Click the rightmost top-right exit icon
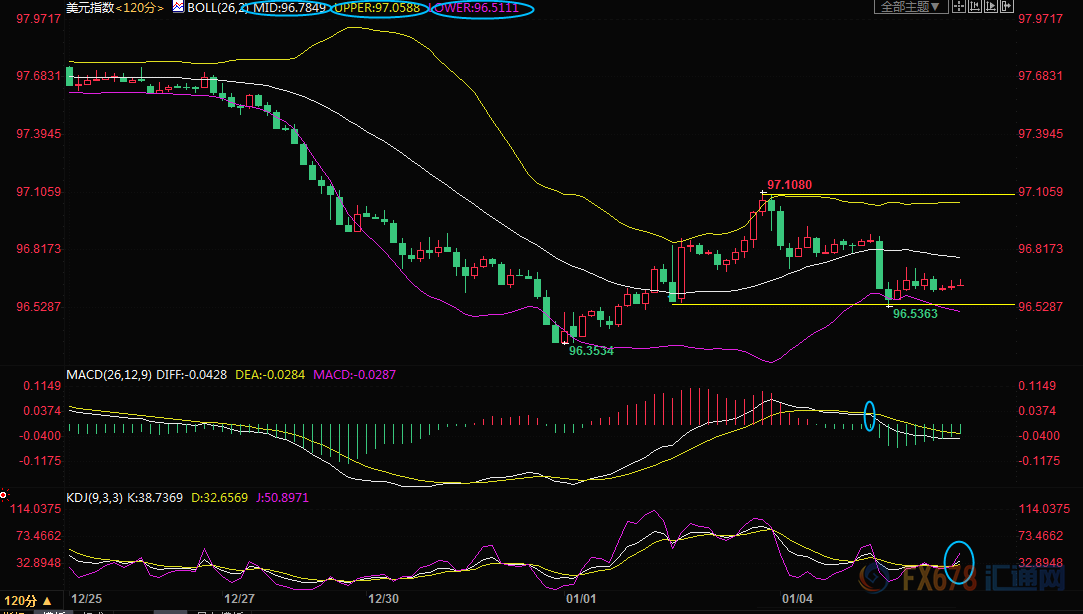This screenshot has width=1083, height=614. [x=1008, y=7]
